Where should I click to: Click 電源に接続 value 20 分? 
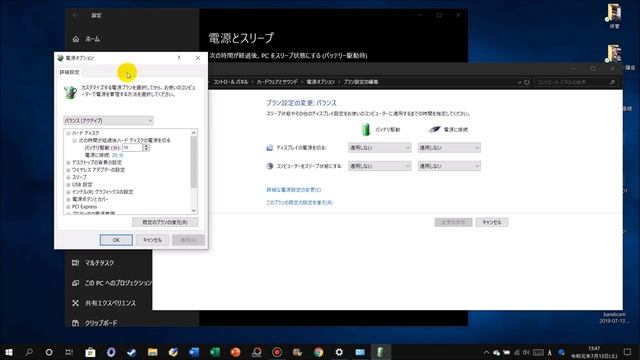point(117,155)
